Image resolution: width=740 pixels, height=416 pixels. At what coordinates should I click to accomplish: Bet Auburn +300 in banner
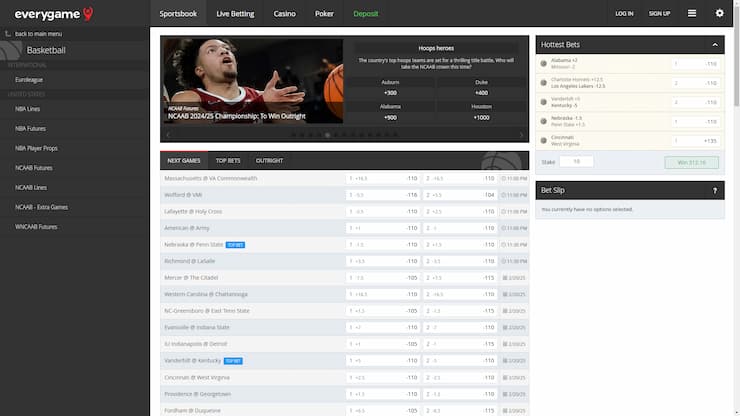(390, 88)
